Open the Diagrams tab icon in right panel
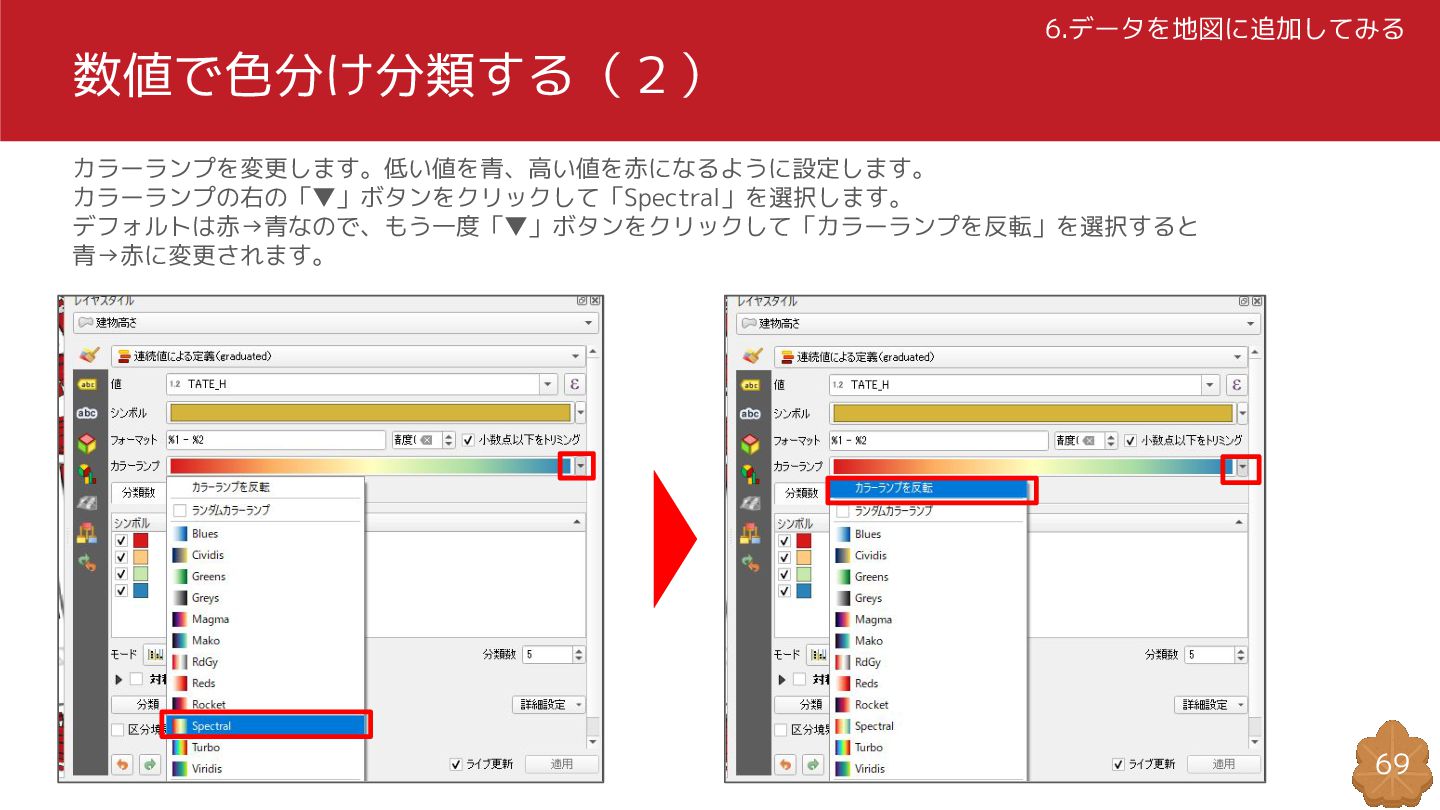The image size is (1440, 810). point(751,474)
